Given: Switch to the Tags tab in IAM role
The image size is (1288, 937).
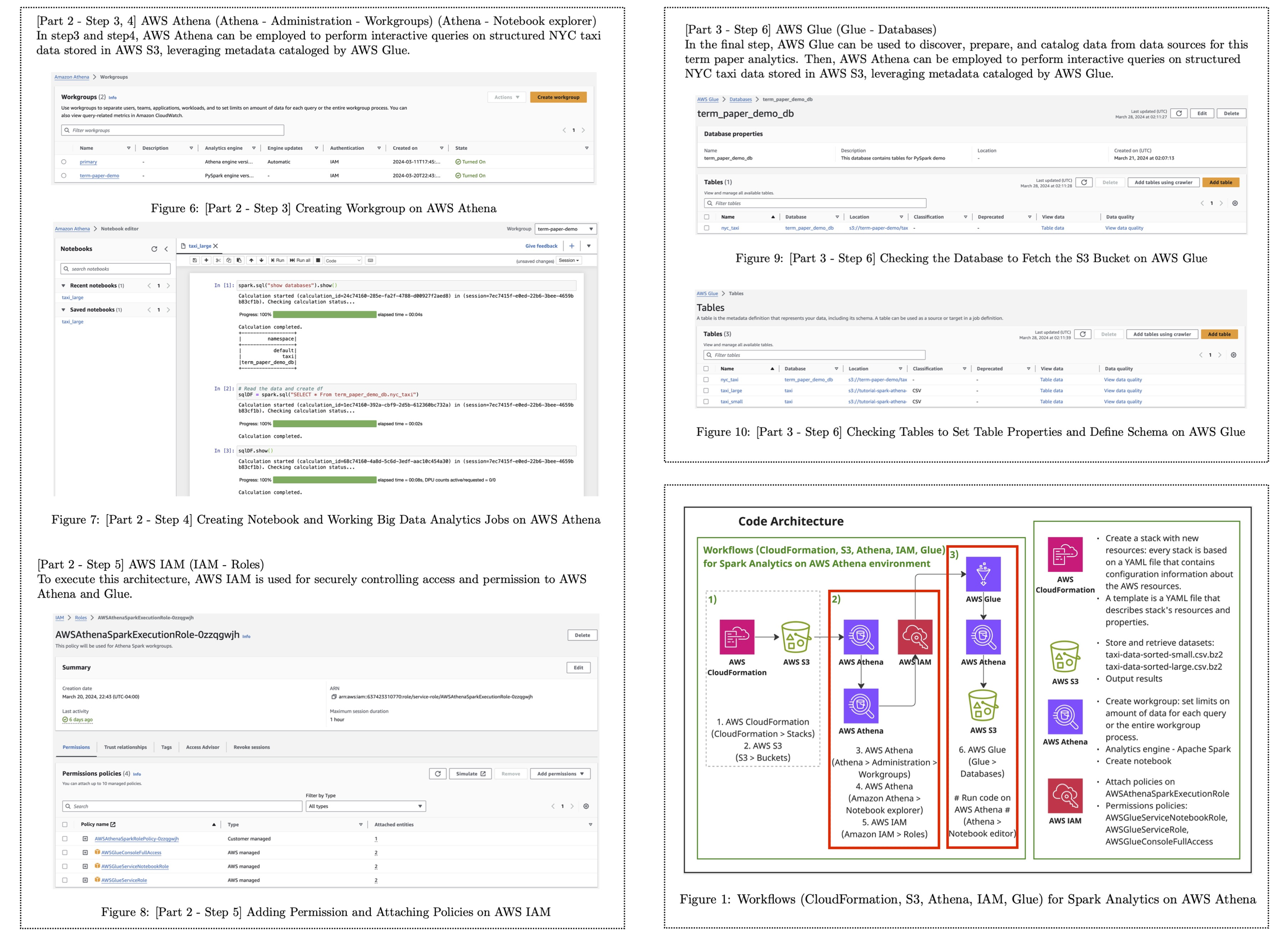Looking at the screenshot, I should [166, 747].
